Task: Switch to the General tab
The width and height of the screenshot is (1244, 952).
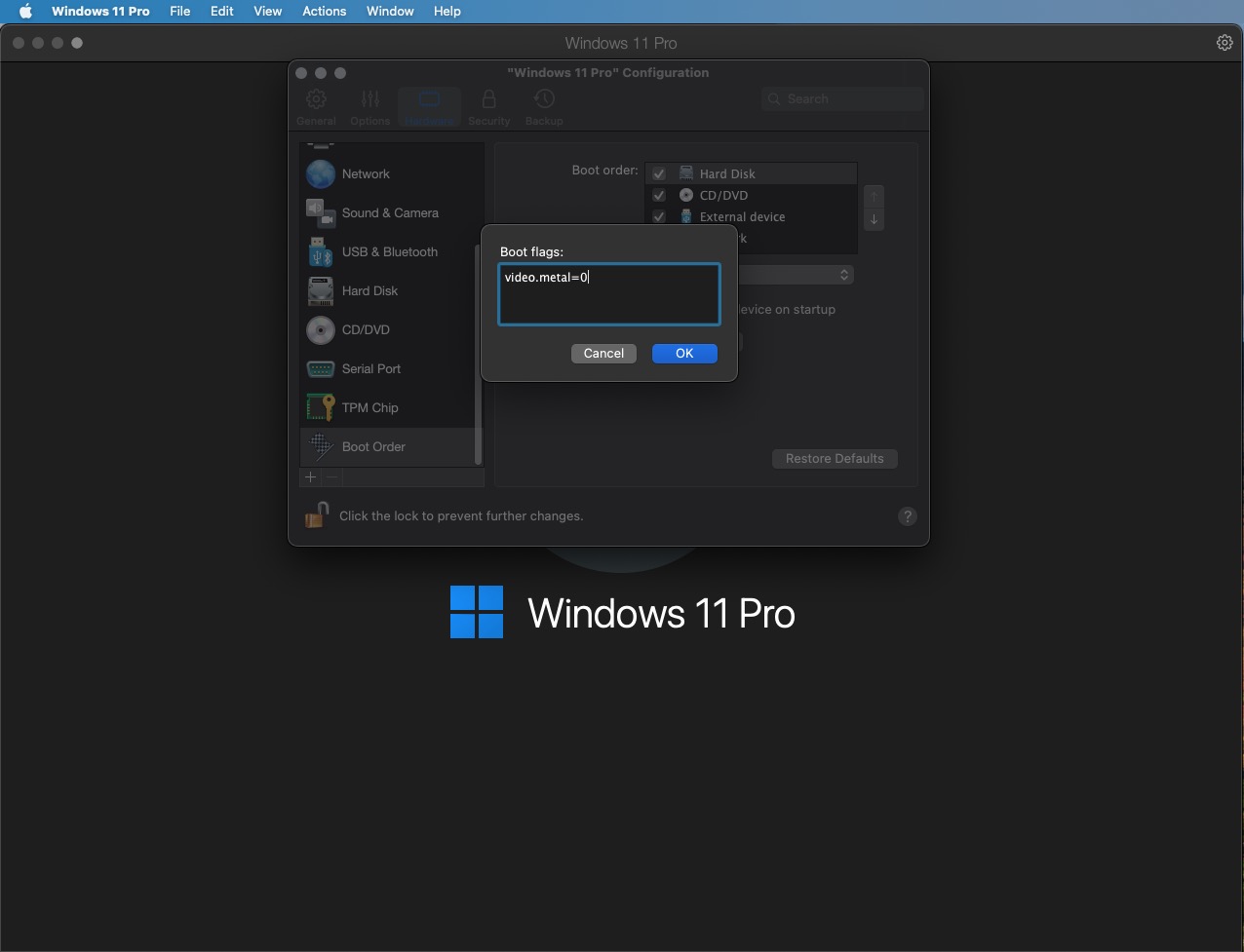Action: pyautogui.click(x=316, y=107)
